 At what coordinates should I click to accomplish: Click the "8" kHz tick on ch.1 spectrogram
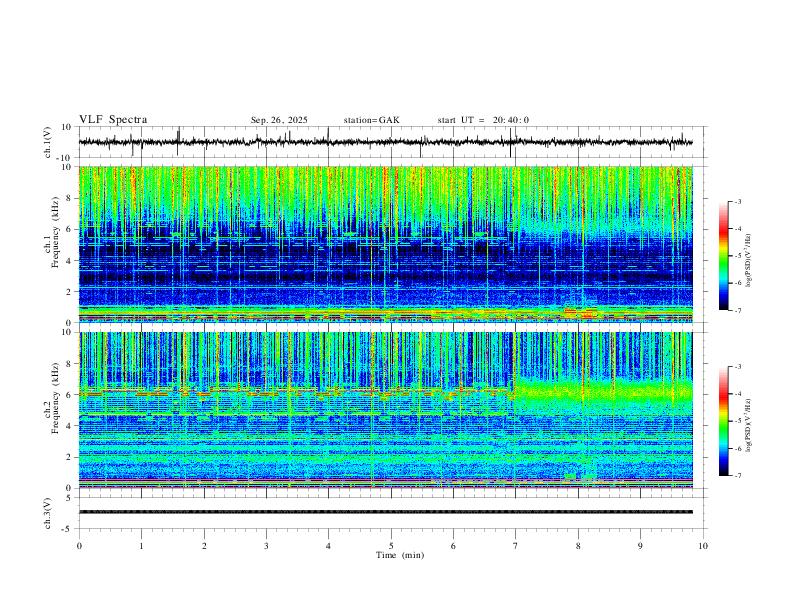(71, 198)
